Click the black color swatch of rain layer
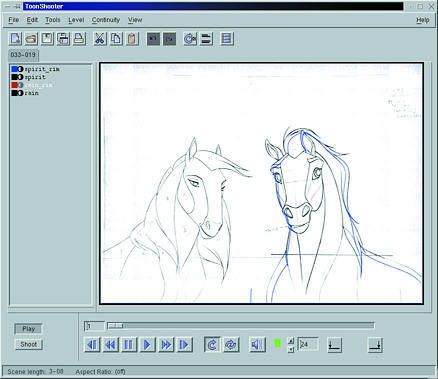This screenshot has width=438, height=379. tap(15, 93)
